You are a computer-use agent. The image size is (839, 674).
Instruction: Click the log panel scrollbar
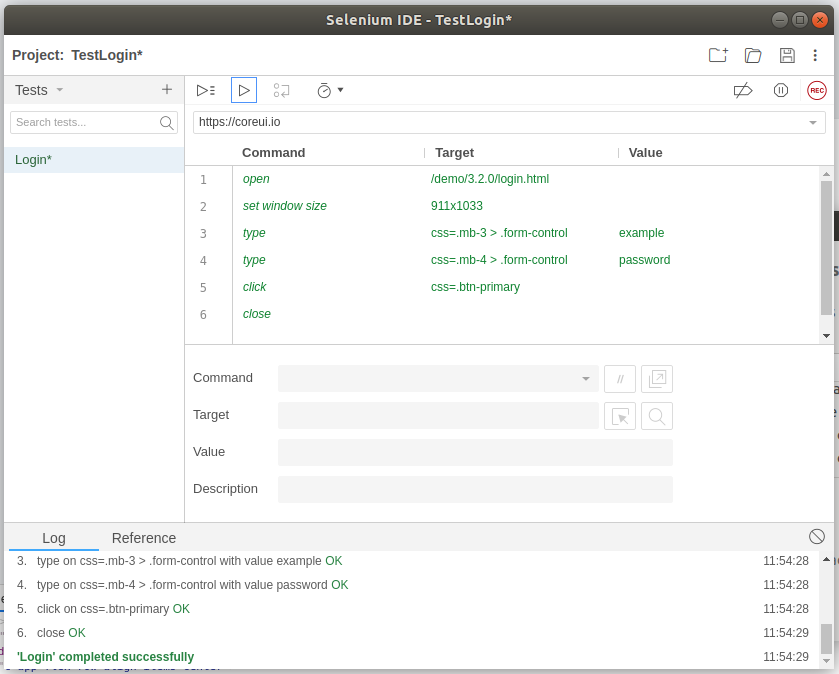point(826,639)
